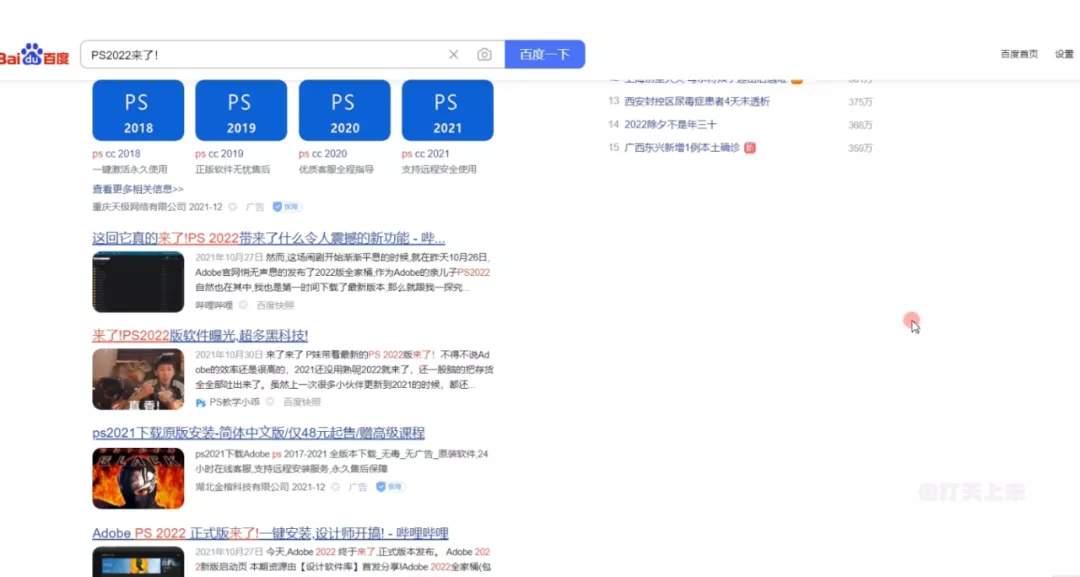This screenshot has width=1080, height=577.
Task: Click the thumbnail of the PS2022版软件曝光 result
Action: [x=138, y=379]
